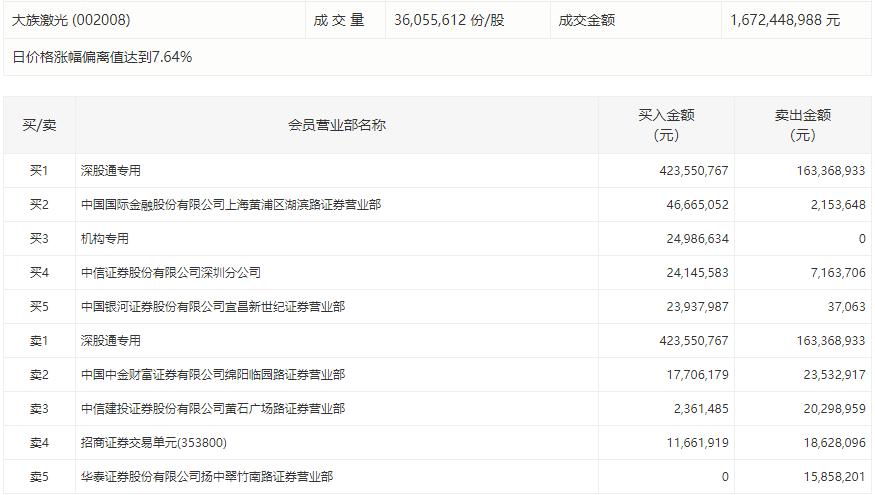Select stock name 大族激光 (002008)
Image resolution: width=875 pixels, height=495 pixels.
[x=71, y=20]
